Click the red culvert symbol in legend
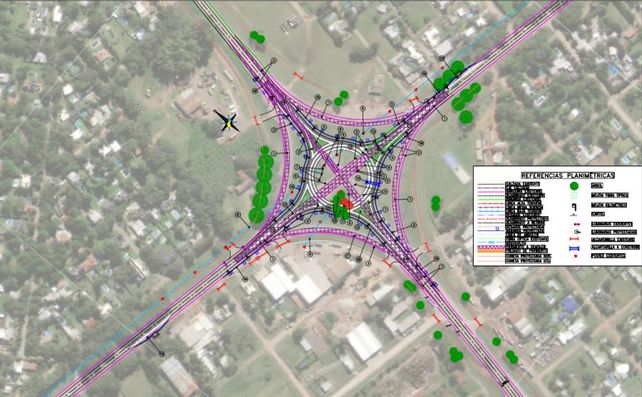The image size is (642, 397). click(x=574, y=238)
